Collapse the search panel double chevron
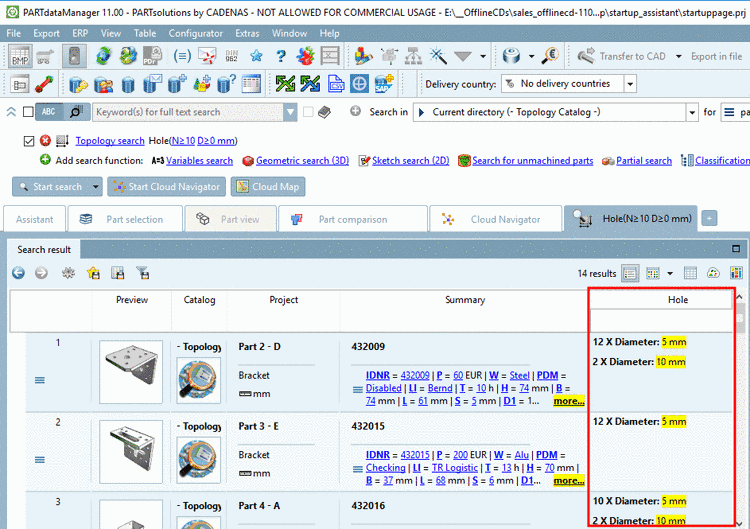 point(11,112)
